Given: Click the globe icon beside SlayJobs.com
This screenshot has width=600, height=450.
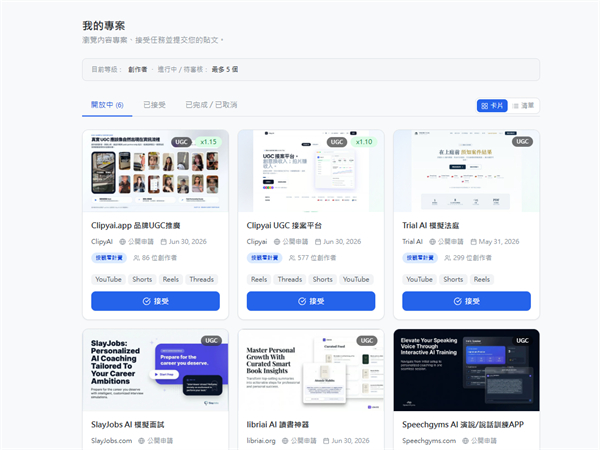Looking at the screenshot, I should point(142,441).
